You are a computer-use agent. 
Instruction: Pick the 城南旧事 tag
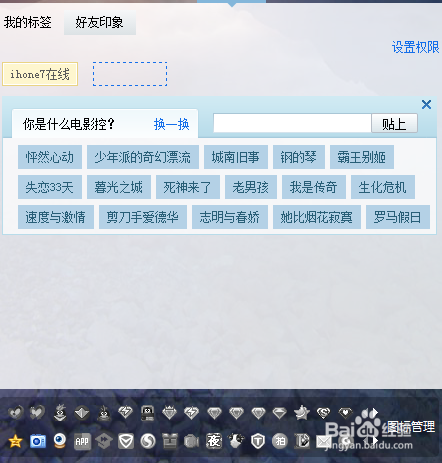236,157
